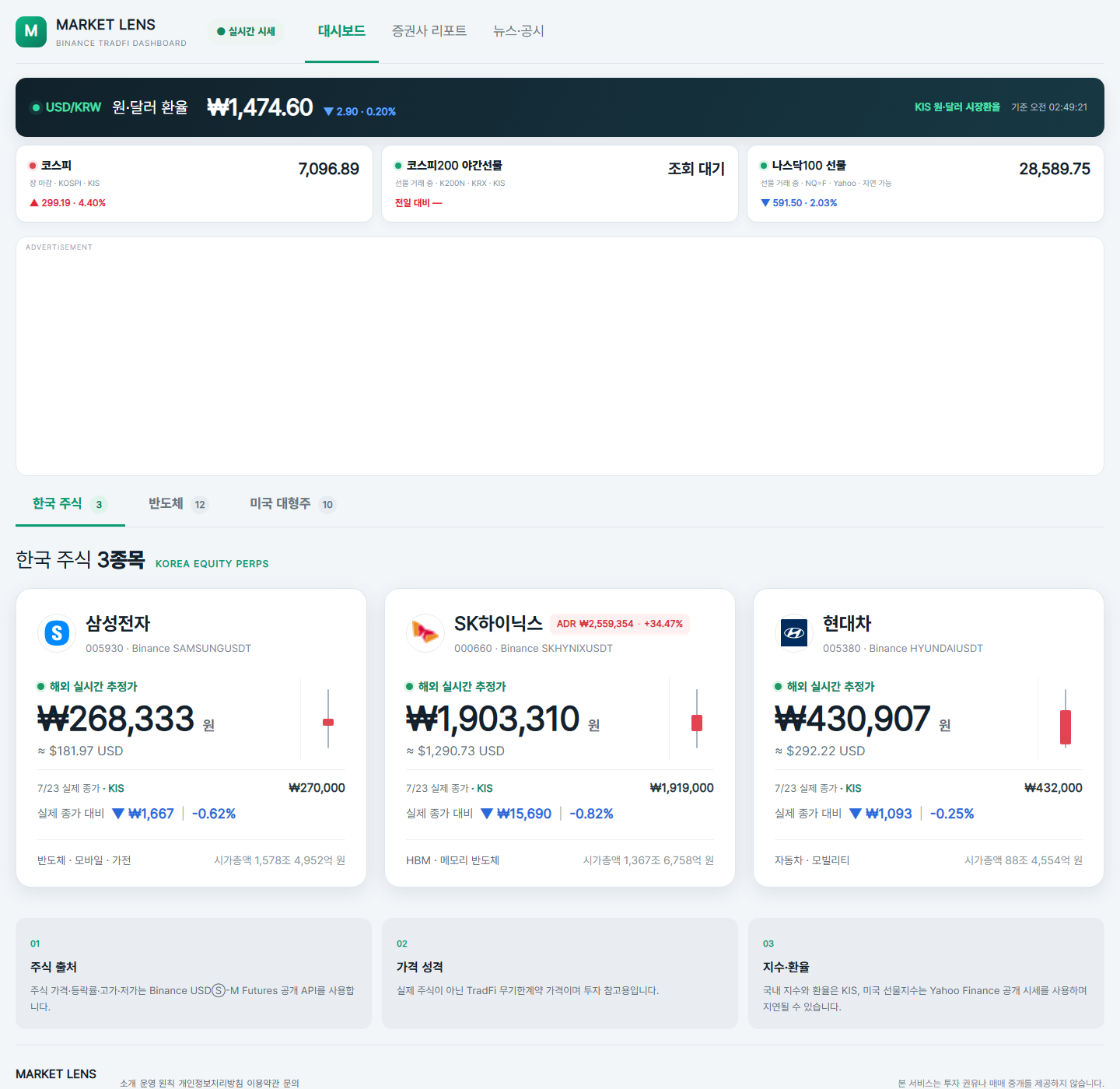
Task: Click the -0.25% change on 현대차
Action: (952, 814)
